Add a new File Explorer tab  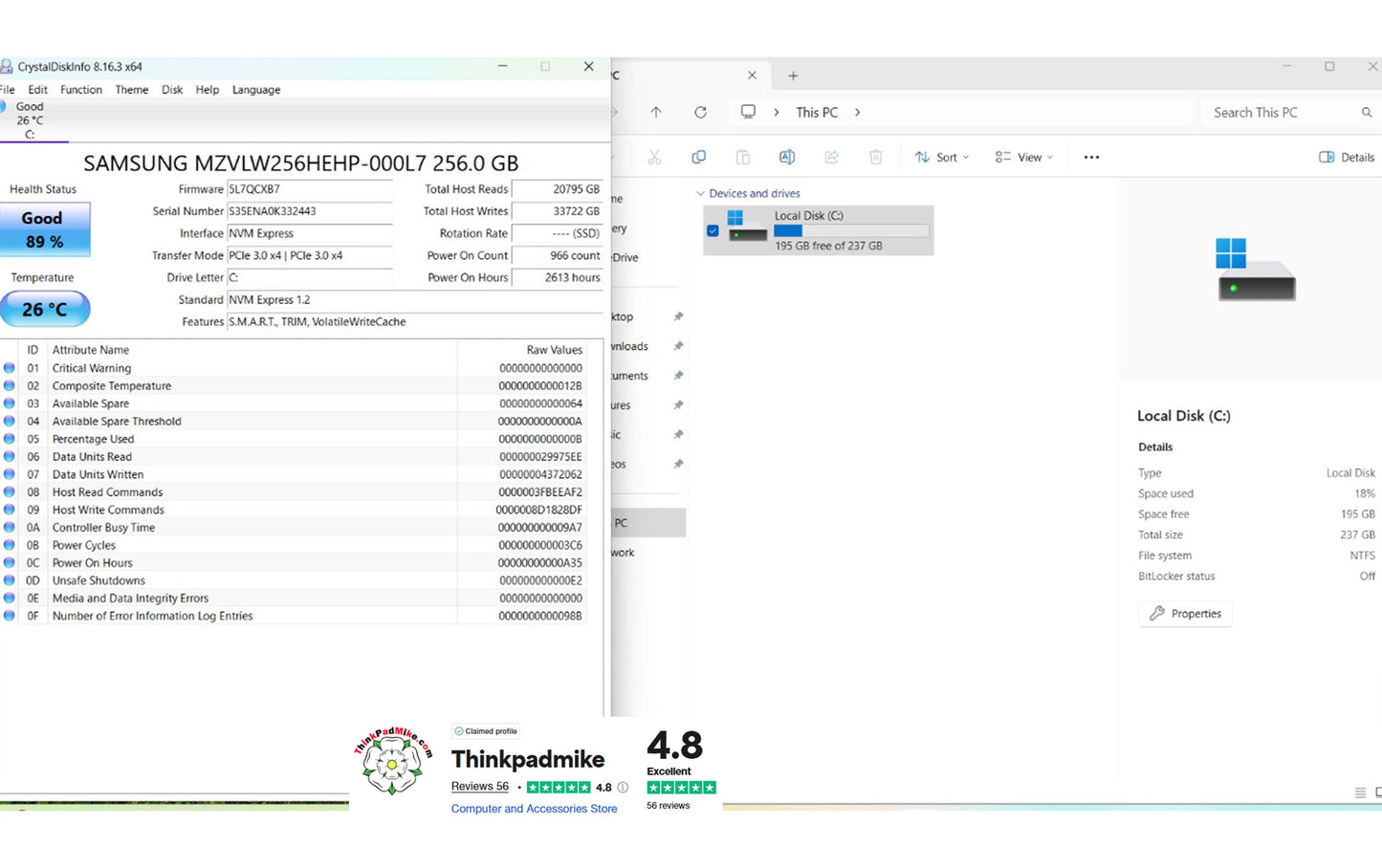click(793, 76)
